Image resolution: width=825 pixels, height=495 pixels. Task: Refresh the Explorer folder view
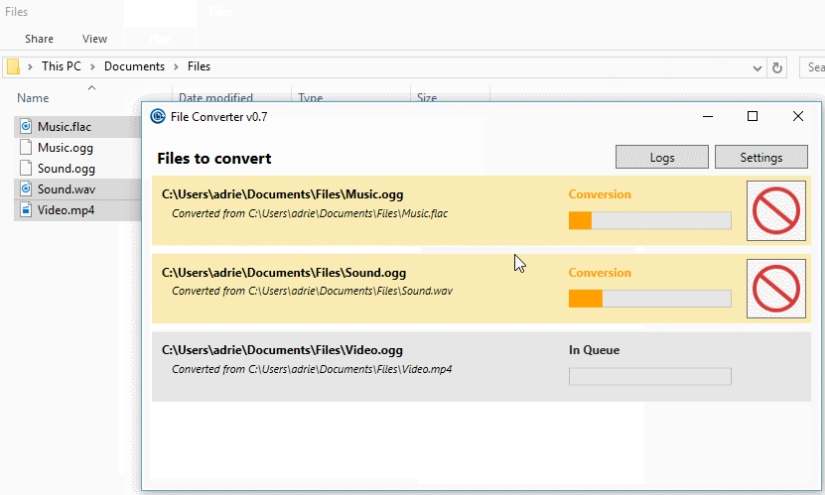(x=777, y=68)
